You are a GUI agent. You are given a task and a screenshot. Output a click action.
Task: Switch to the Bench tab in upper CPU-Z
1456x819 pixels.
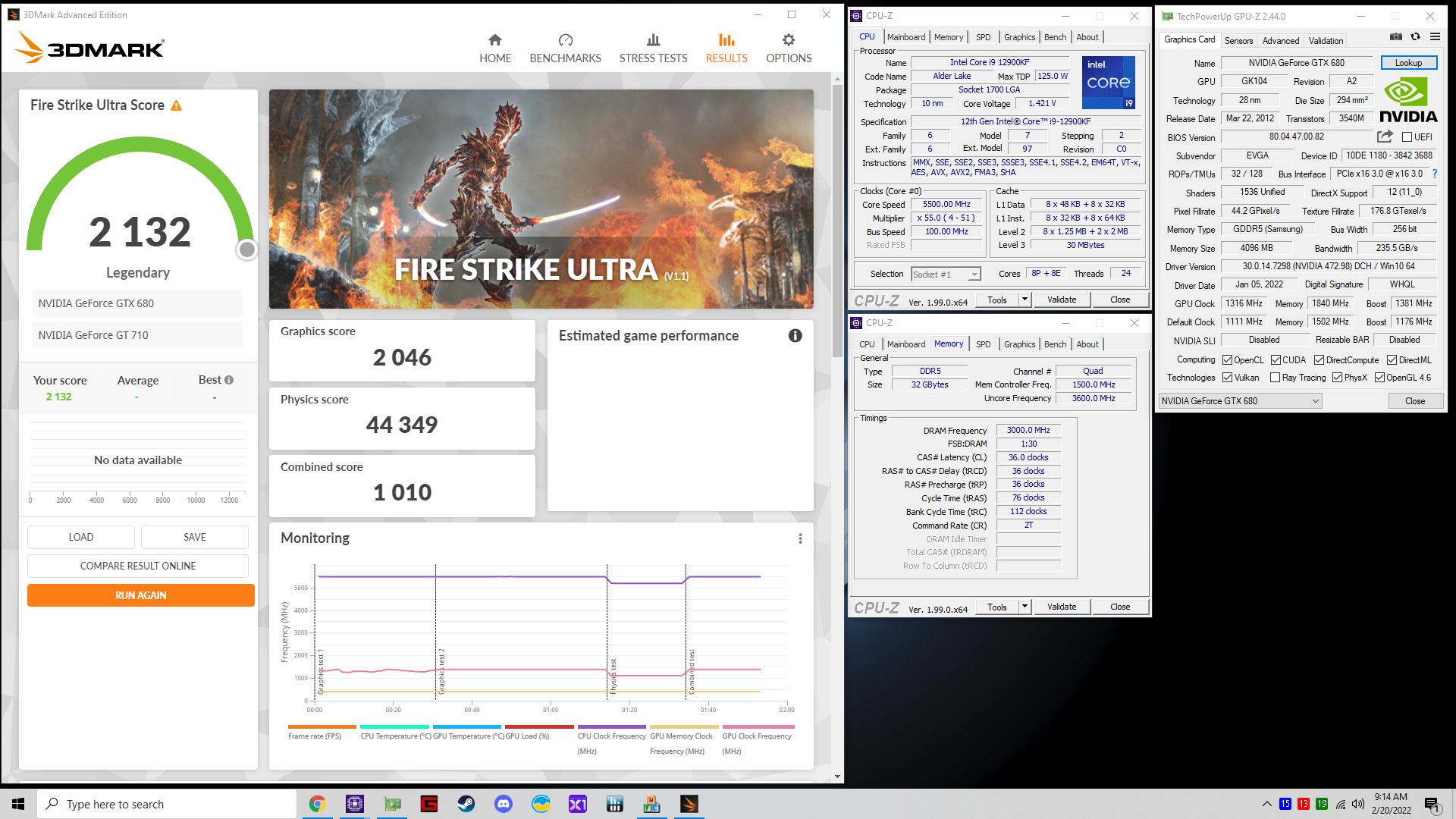(1055, 37)
